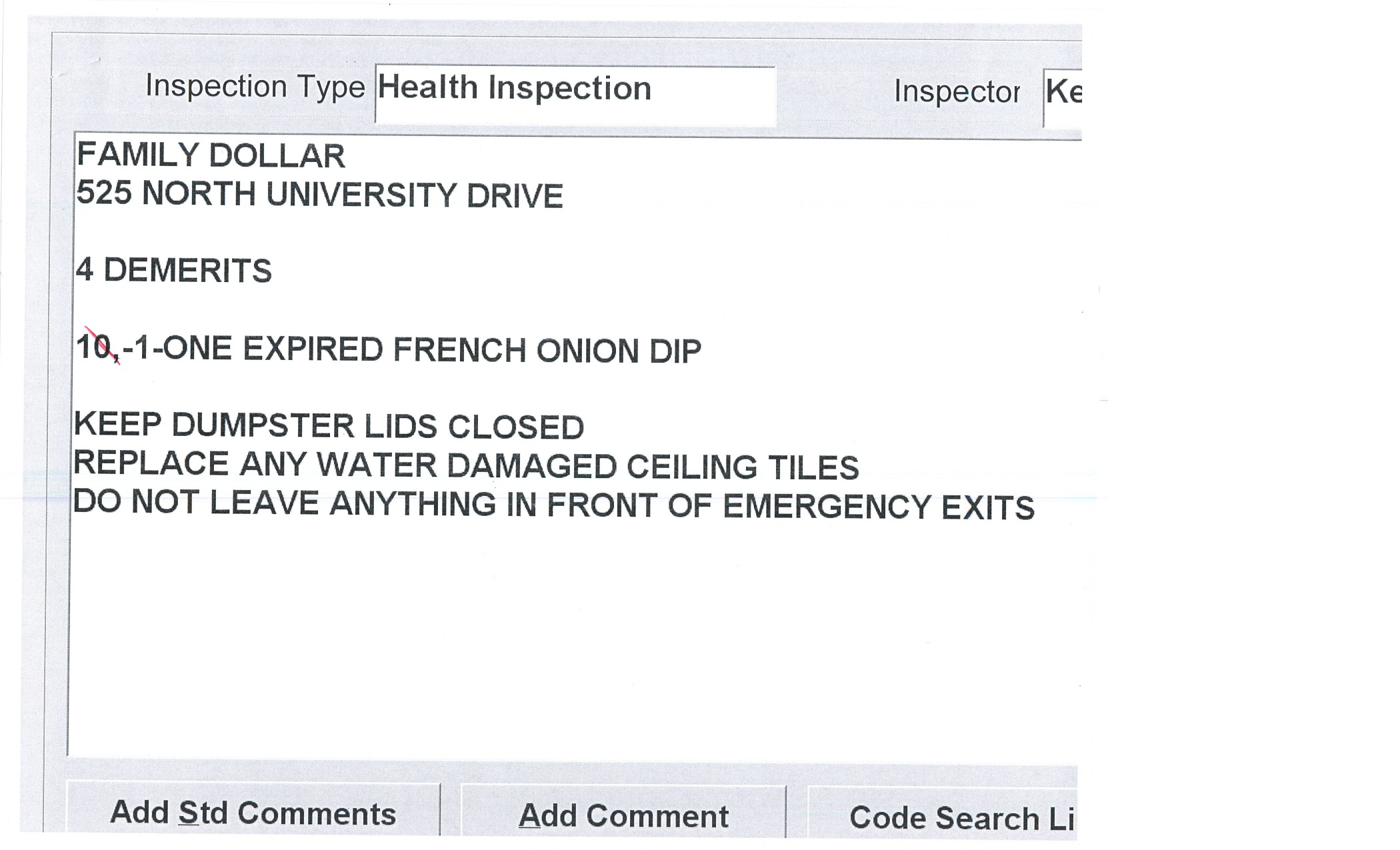
Task: Place cursor on KEEP DUMPSTER LIDS CLOSED line
Action: click(x=328, y=426)
